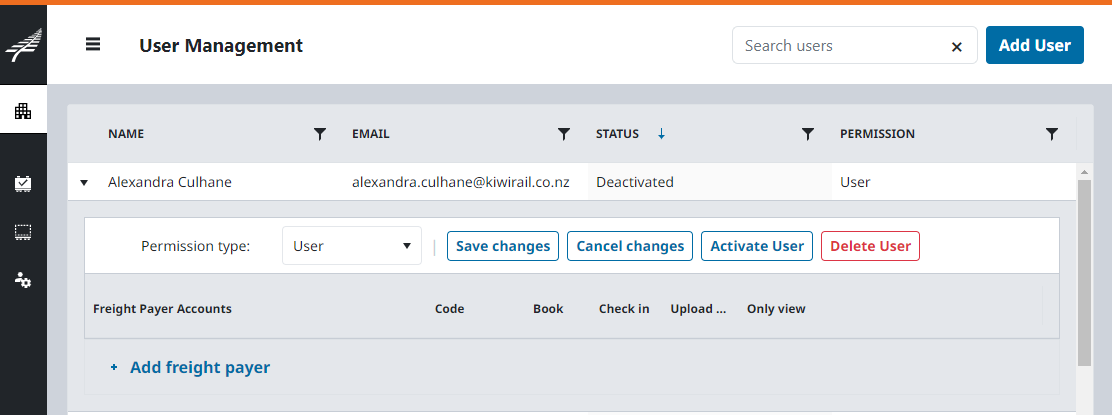Click the Add freight payer link
The width and height of the screenshot is (1112, 415).
[199, 367]
